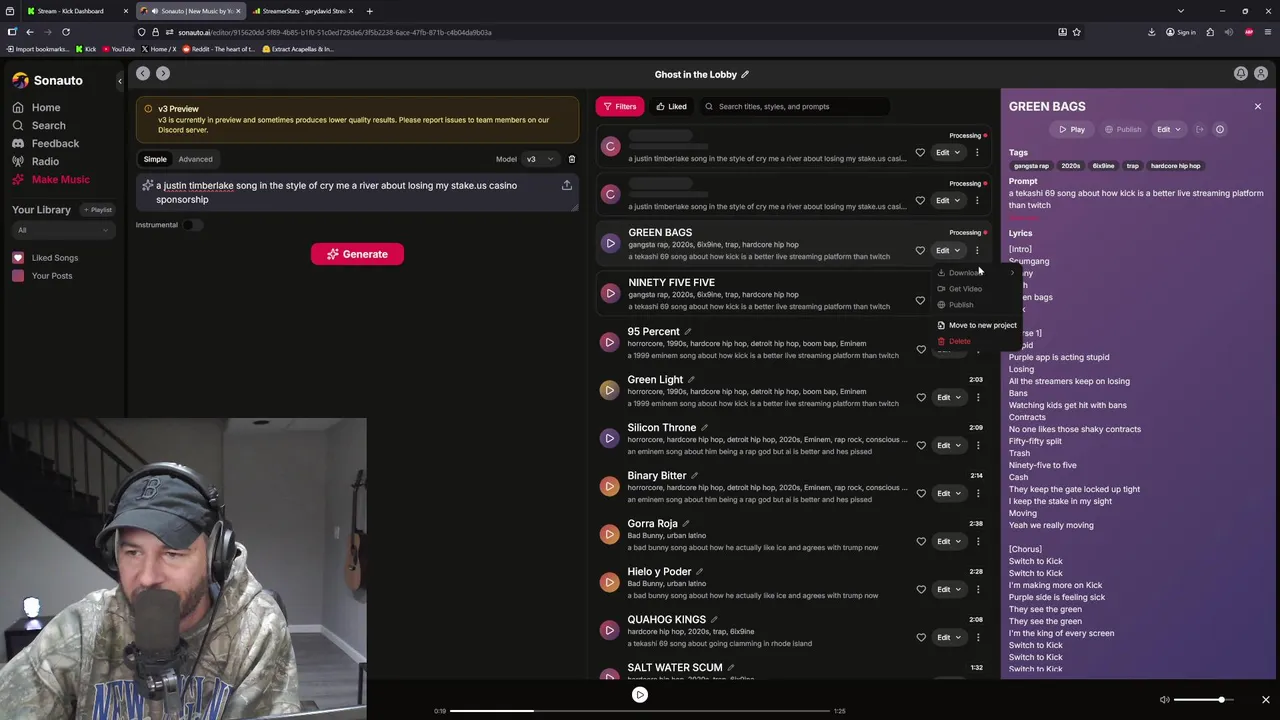This screenshot has width=1280, height=720.
Task: Open Feedback Discord link in sidebar
Action: pos(46,143)
